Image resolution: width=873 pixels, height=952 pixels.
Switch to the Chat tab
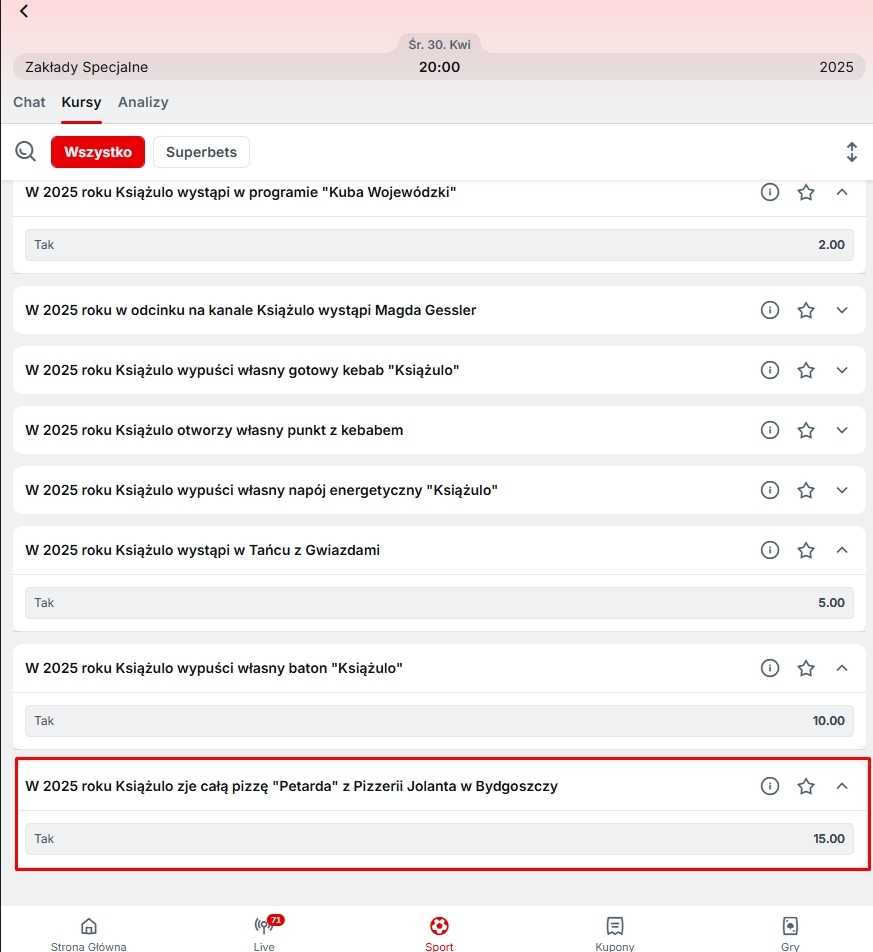29,102
